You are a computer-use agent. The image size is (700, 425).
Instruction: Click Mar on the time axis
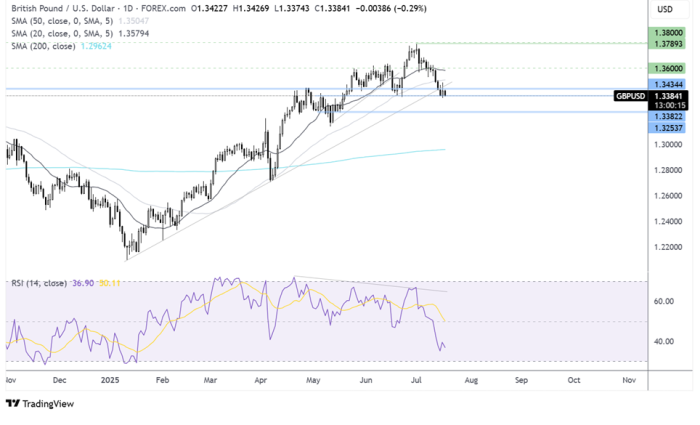tap(210, 380)
